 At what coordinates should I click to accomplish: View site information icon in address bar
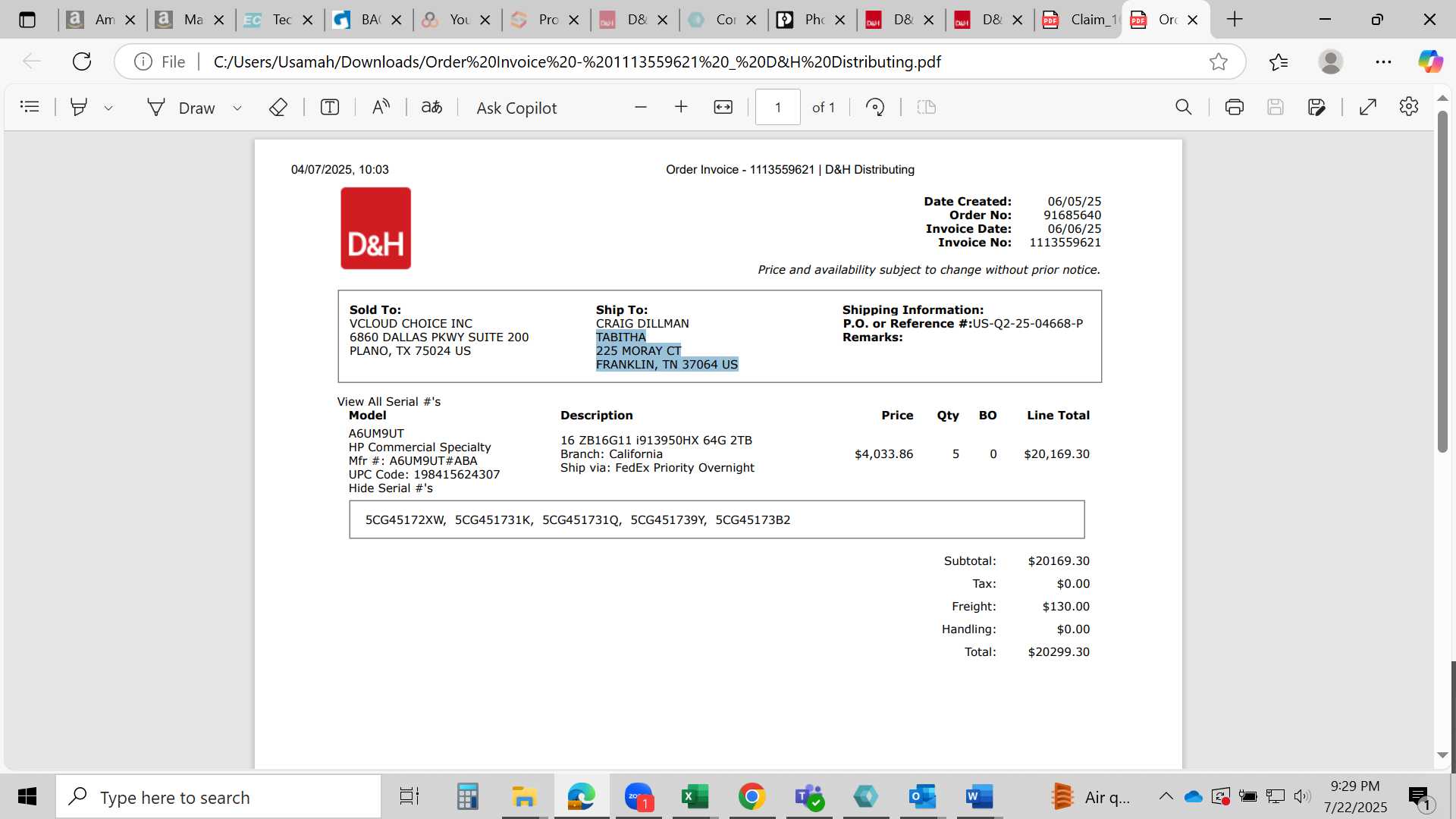click(143, 61)
